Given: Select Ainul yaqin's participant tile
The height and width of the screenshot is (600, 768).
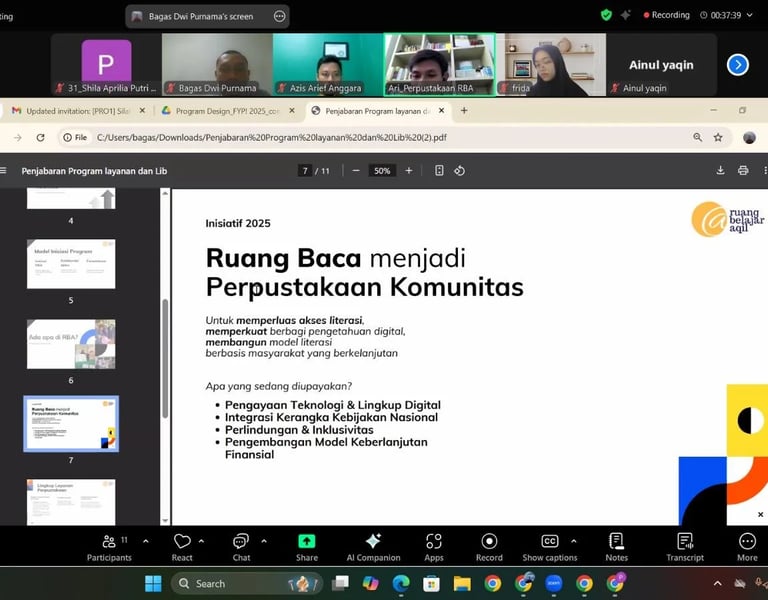Looking at the screenshot, I should (x=661, y=65).
